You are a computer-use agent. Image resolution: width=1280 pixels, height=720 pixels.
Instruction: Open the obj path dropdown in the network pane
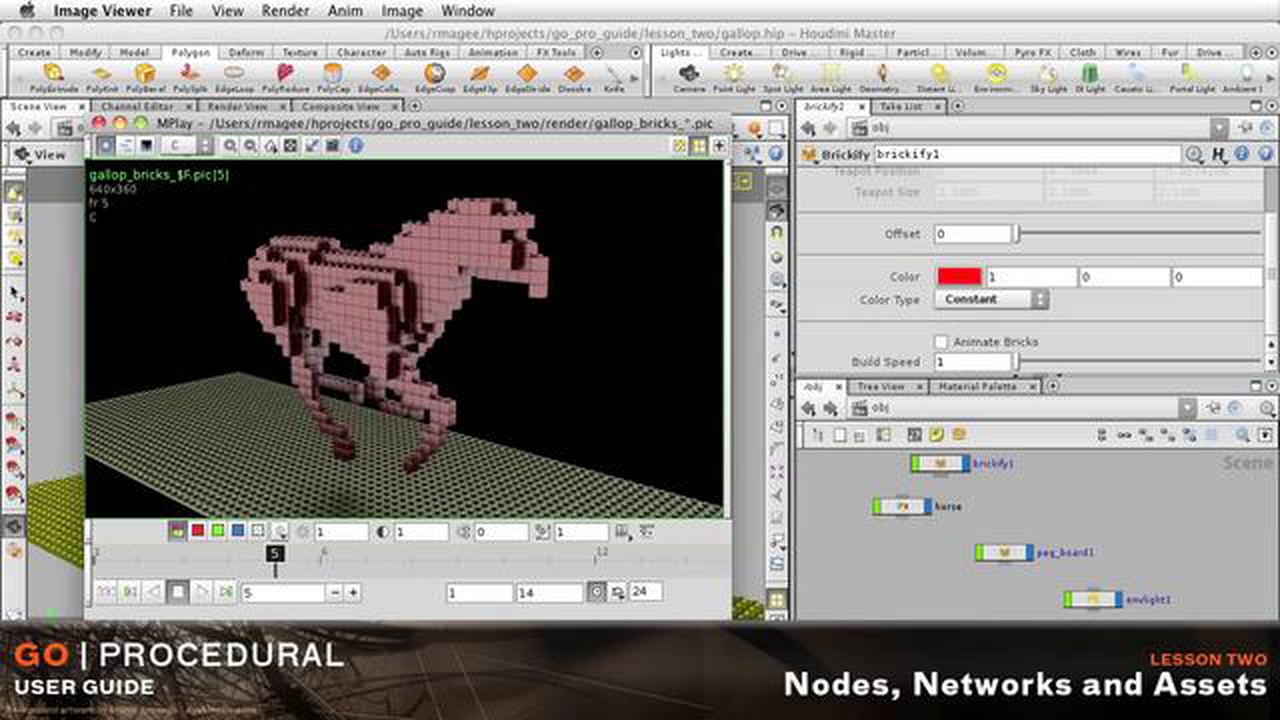[1188, 408]
